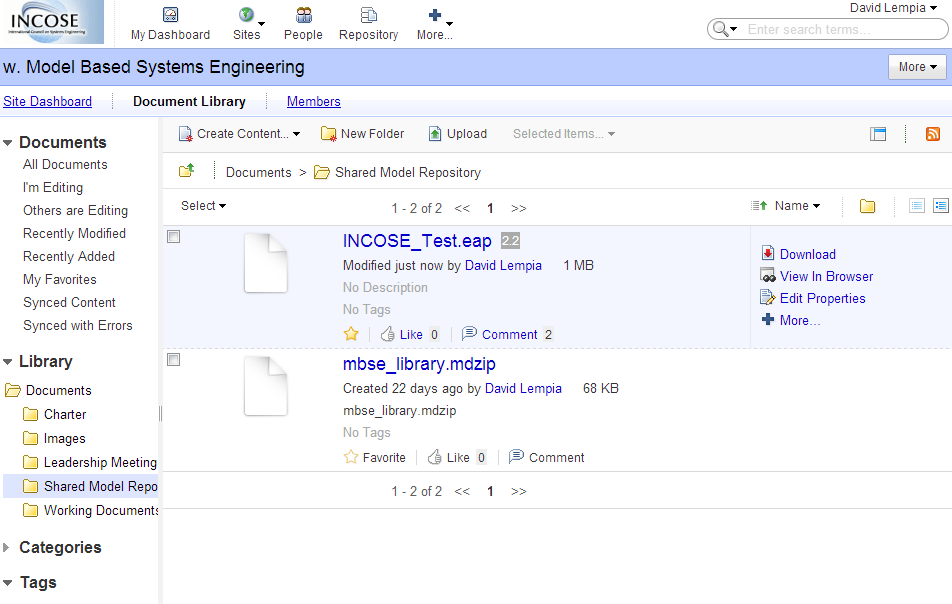The image size is (952, 604).
Task: Click the INCOSE logo
Action: click(52, 22)
